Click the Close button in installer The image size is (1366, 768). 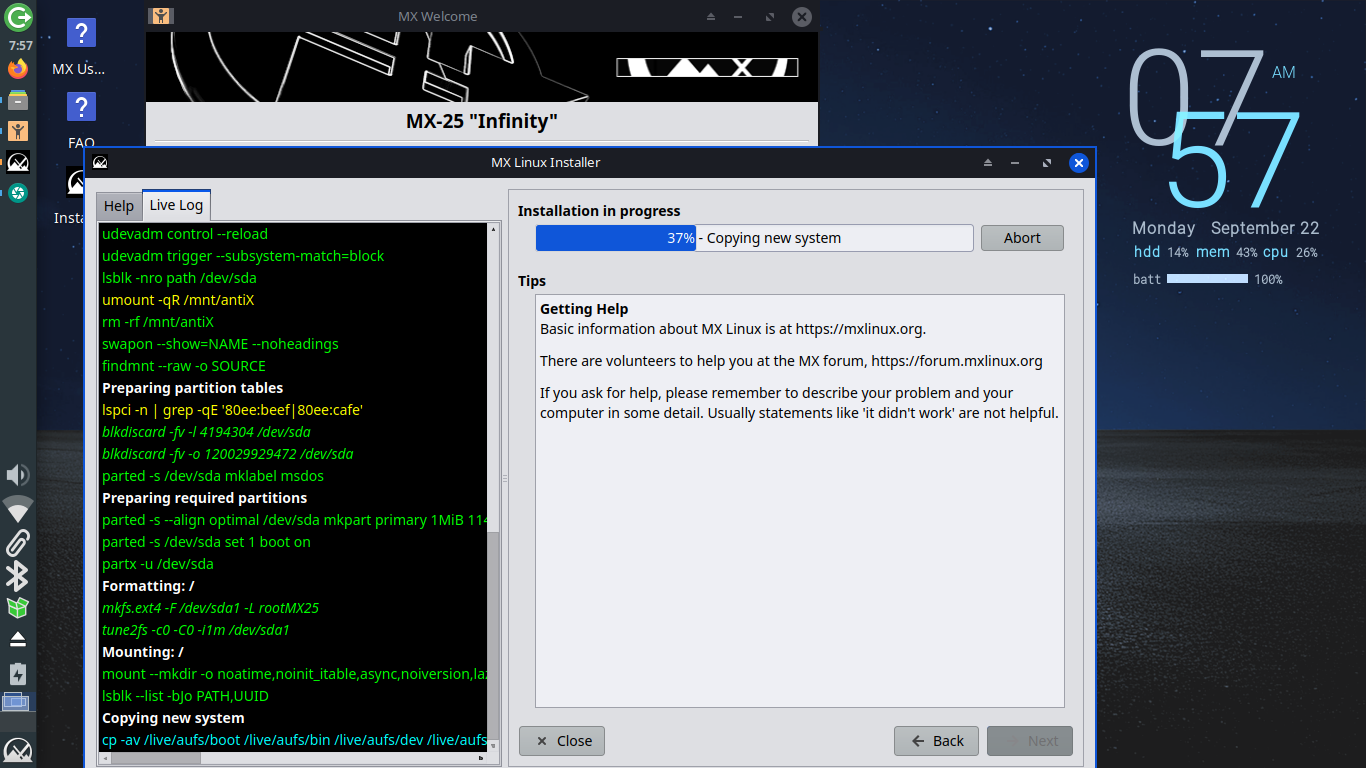pos(562,741)
